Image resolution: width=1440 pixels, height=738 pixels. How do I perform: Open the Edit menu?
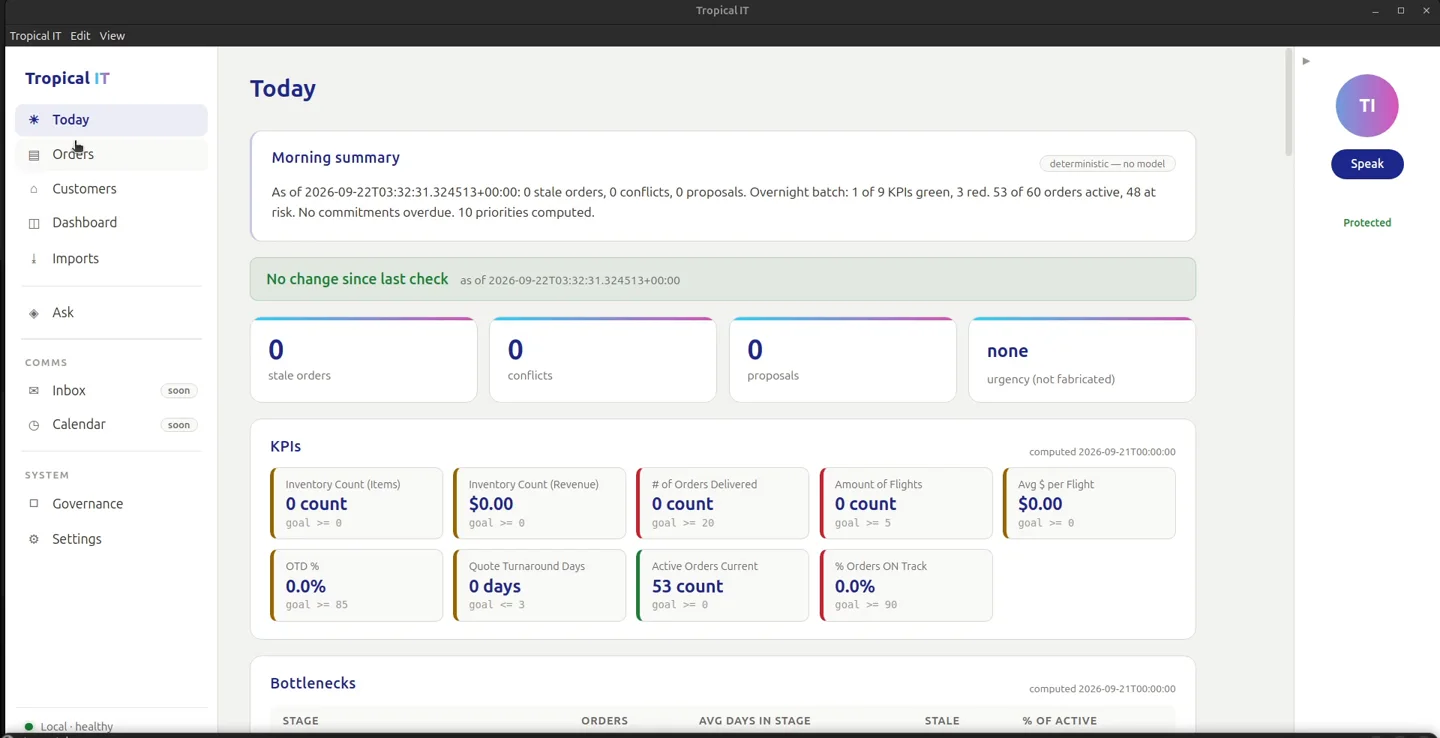80,36
